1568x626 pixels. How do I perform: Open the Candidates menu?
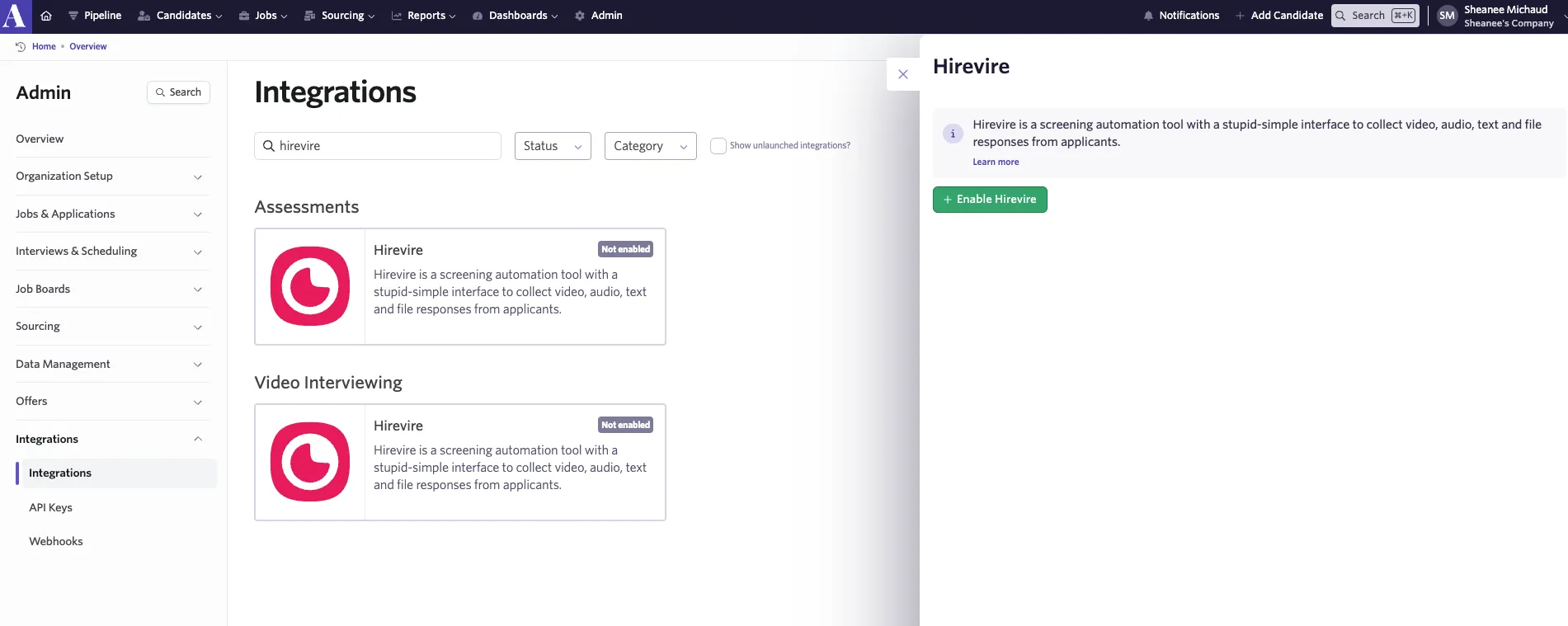[x=180, y=16]
